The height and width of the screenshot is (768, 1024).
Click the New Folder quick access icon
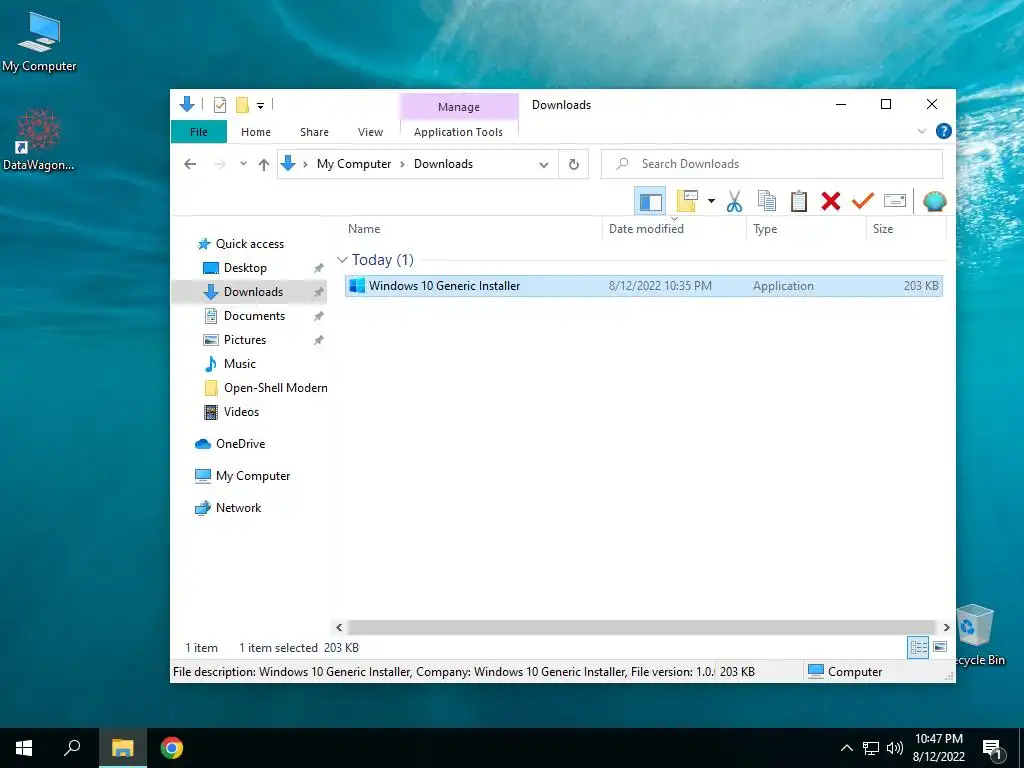(242, 104)
